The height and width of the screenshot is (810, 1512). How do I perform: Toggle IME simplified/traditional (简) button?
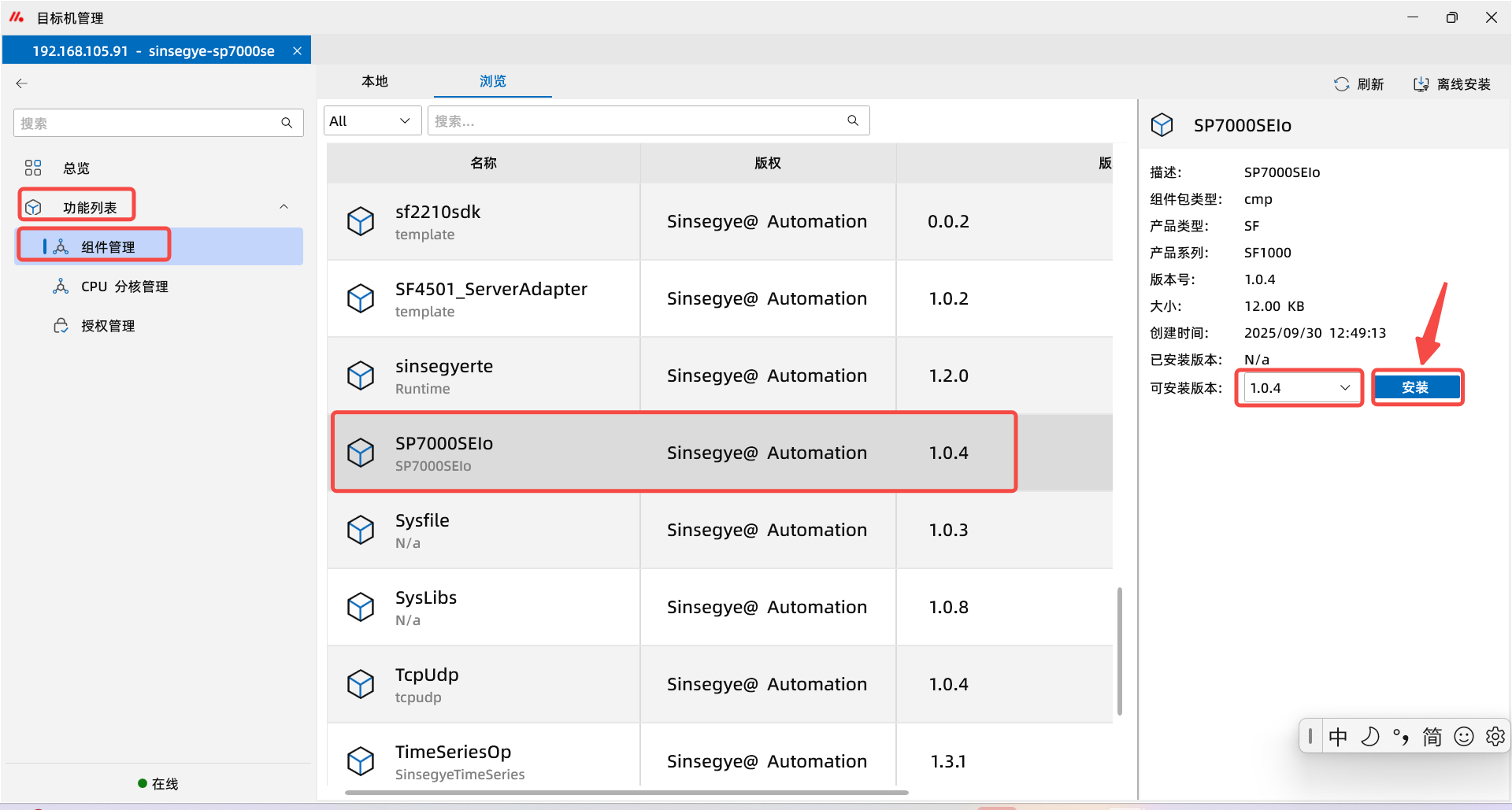tap(1432, 737)
